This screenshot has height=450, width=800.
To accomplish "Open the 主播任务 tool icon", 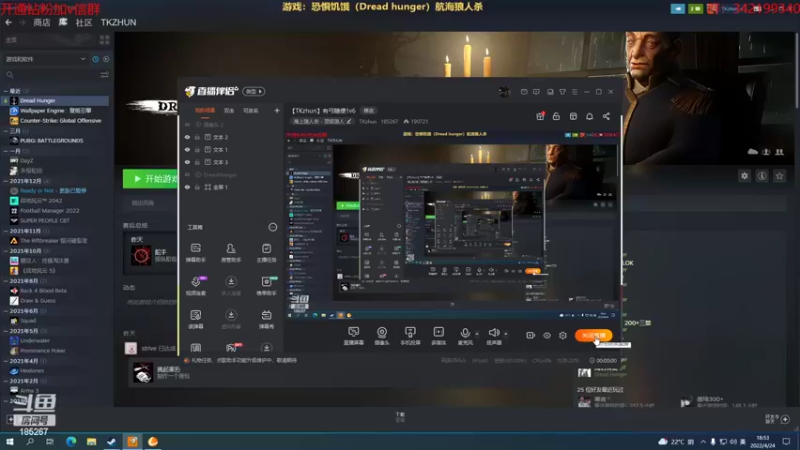I will pyautogui.click(x=266, y=252).
